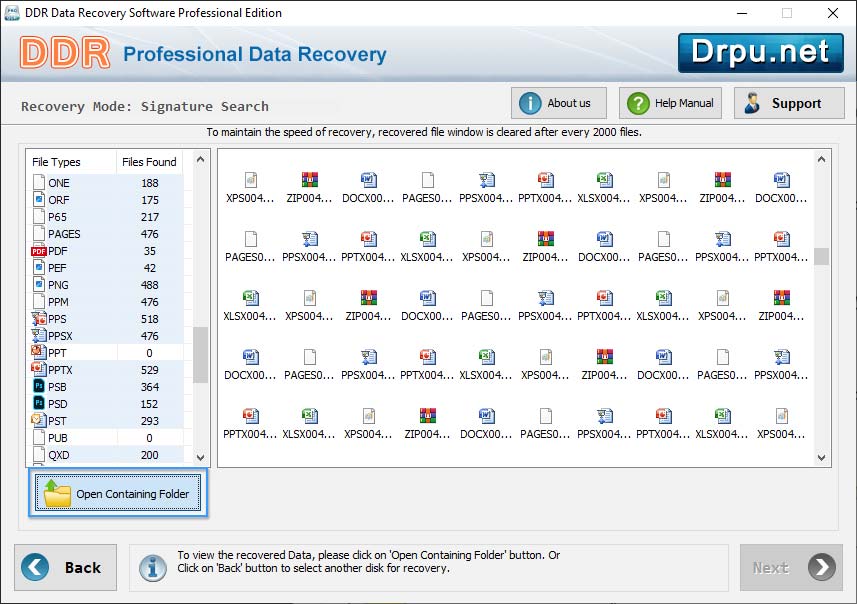Click recovered files pane scroll-down arrow
Viewport: 857px width, 604px height.
(x=821, y=458)
